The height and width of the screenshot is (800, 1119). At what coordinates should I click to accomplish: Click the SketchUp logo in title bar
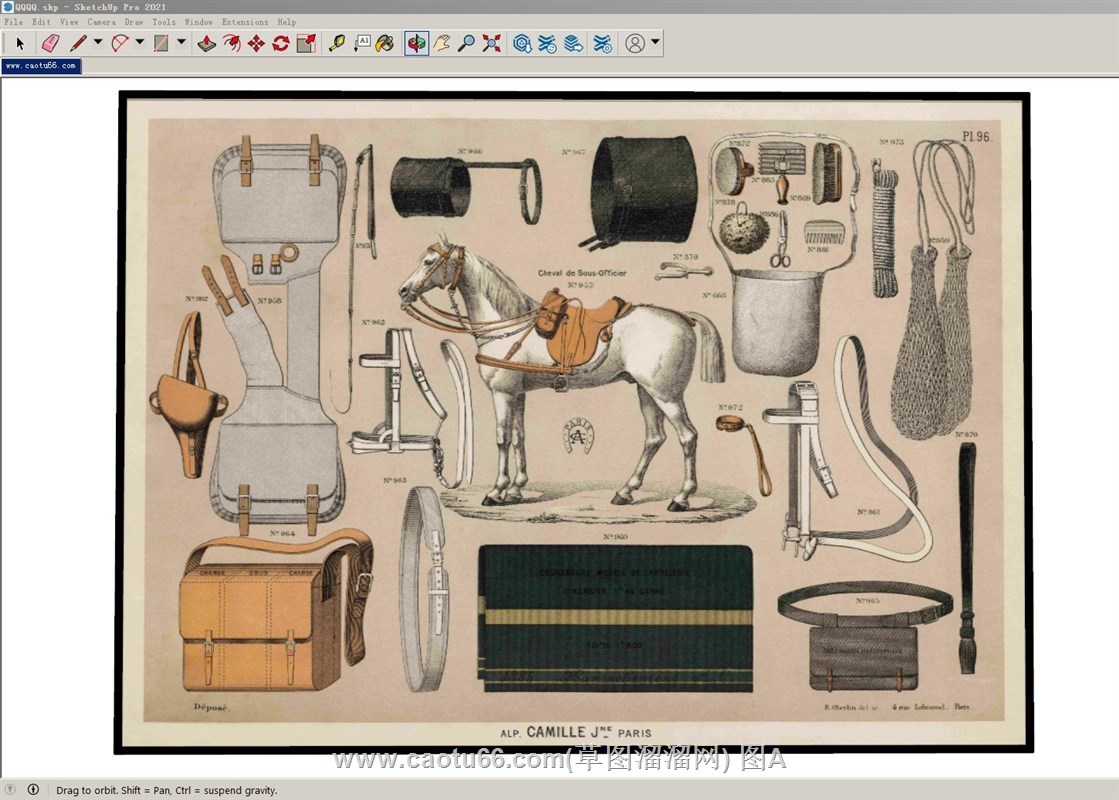(7, 6)
